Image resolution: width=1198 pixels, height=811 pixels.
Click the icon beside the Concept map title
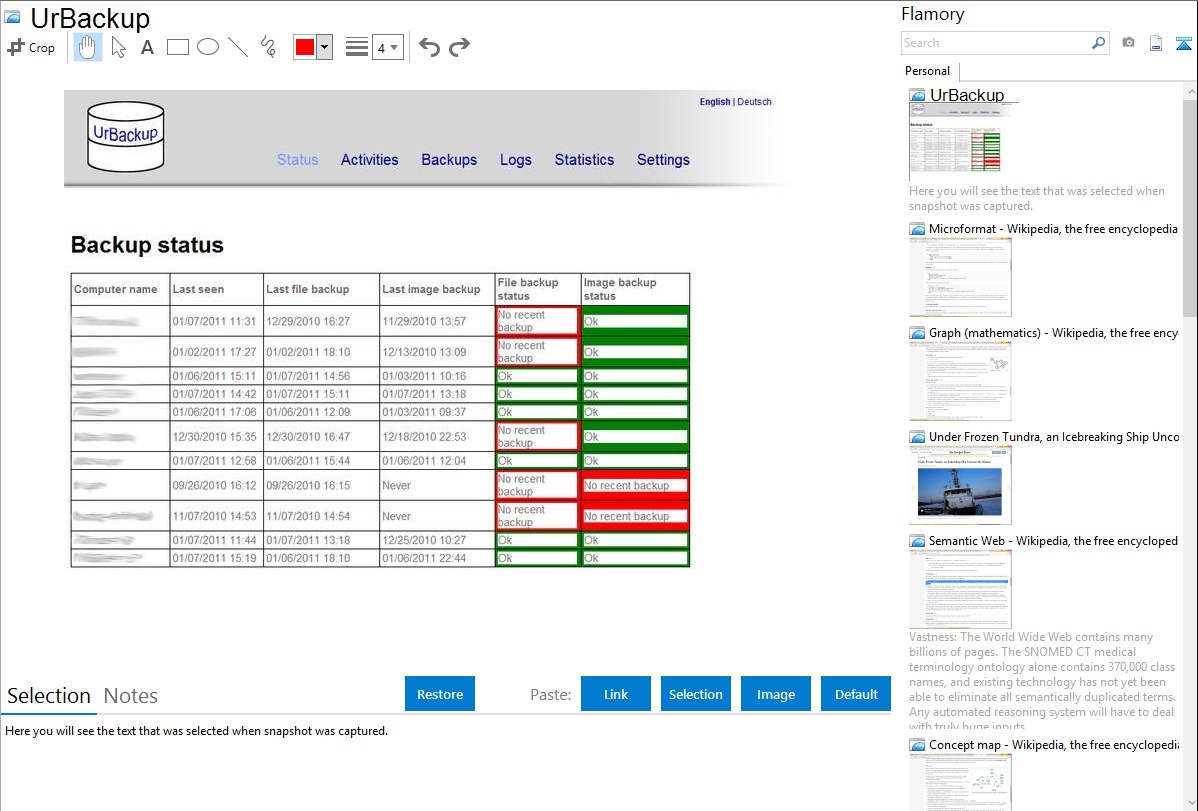point(917,745)
